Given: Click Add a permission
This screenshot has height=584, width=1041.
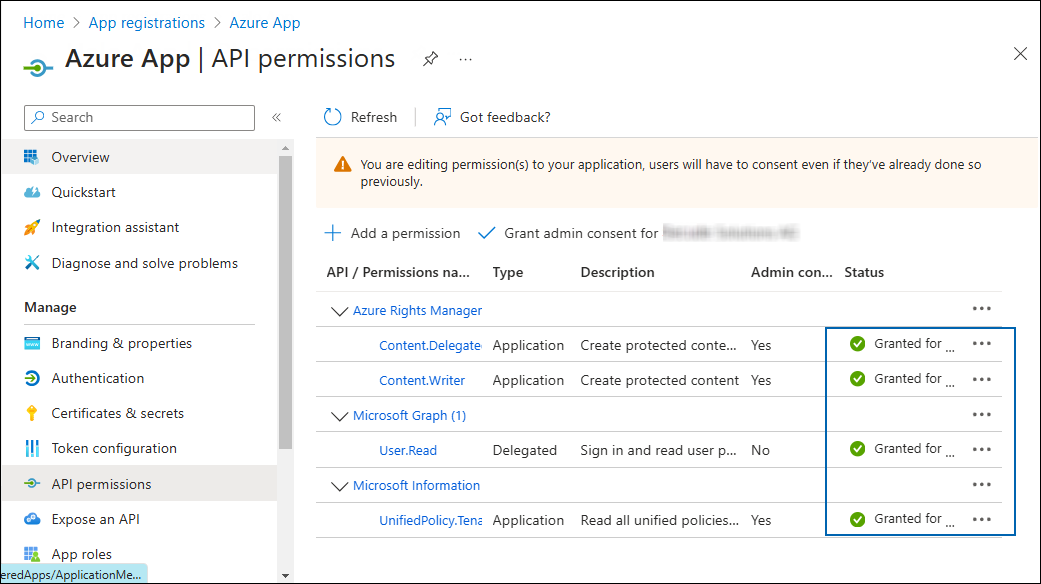Looking at the screenshot, I should (x=392, y=232).
